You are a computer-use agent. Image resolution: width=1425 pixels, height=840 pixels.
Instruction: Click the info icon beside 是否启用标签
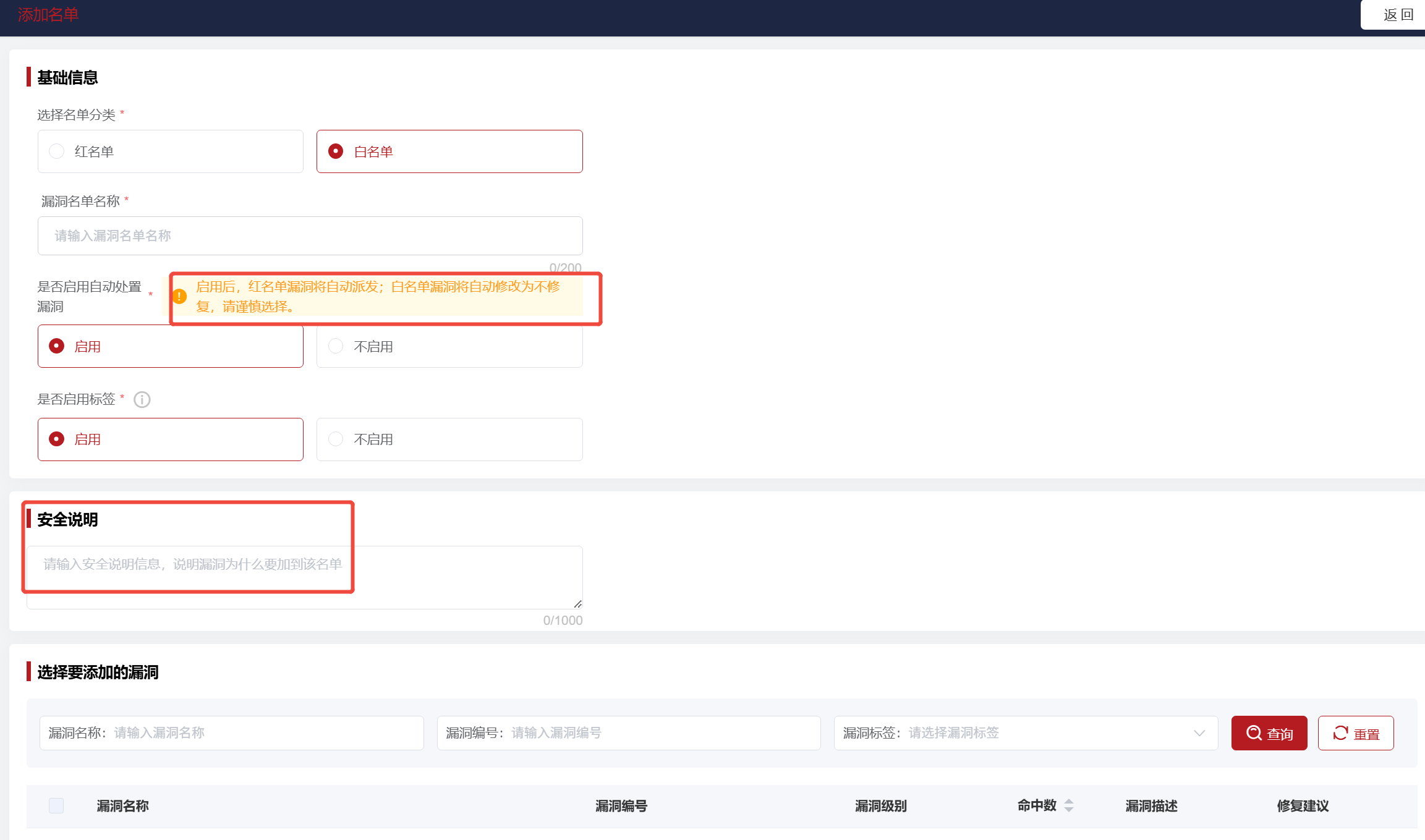[142, 400]
